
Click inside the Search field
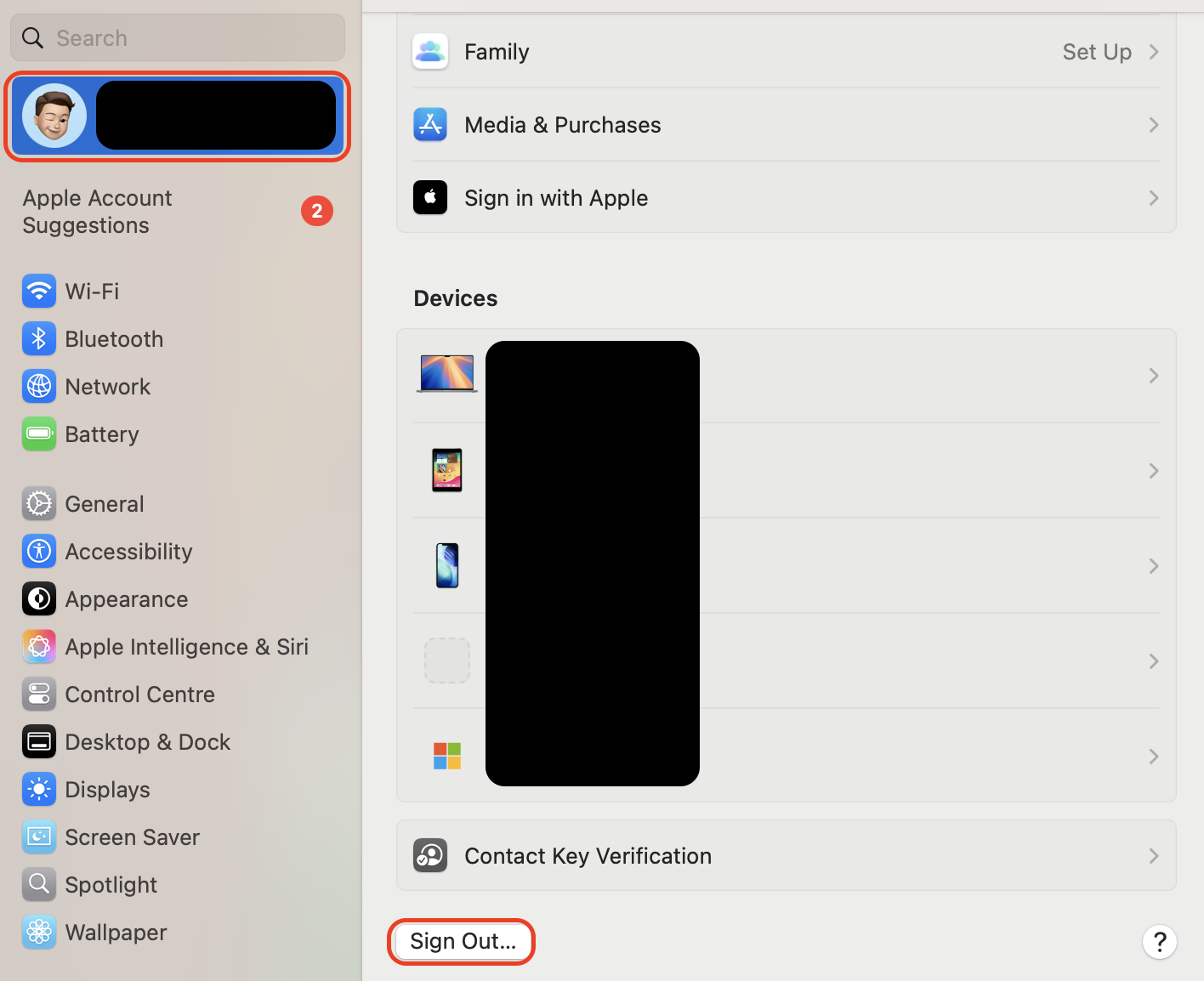[177, 37]
